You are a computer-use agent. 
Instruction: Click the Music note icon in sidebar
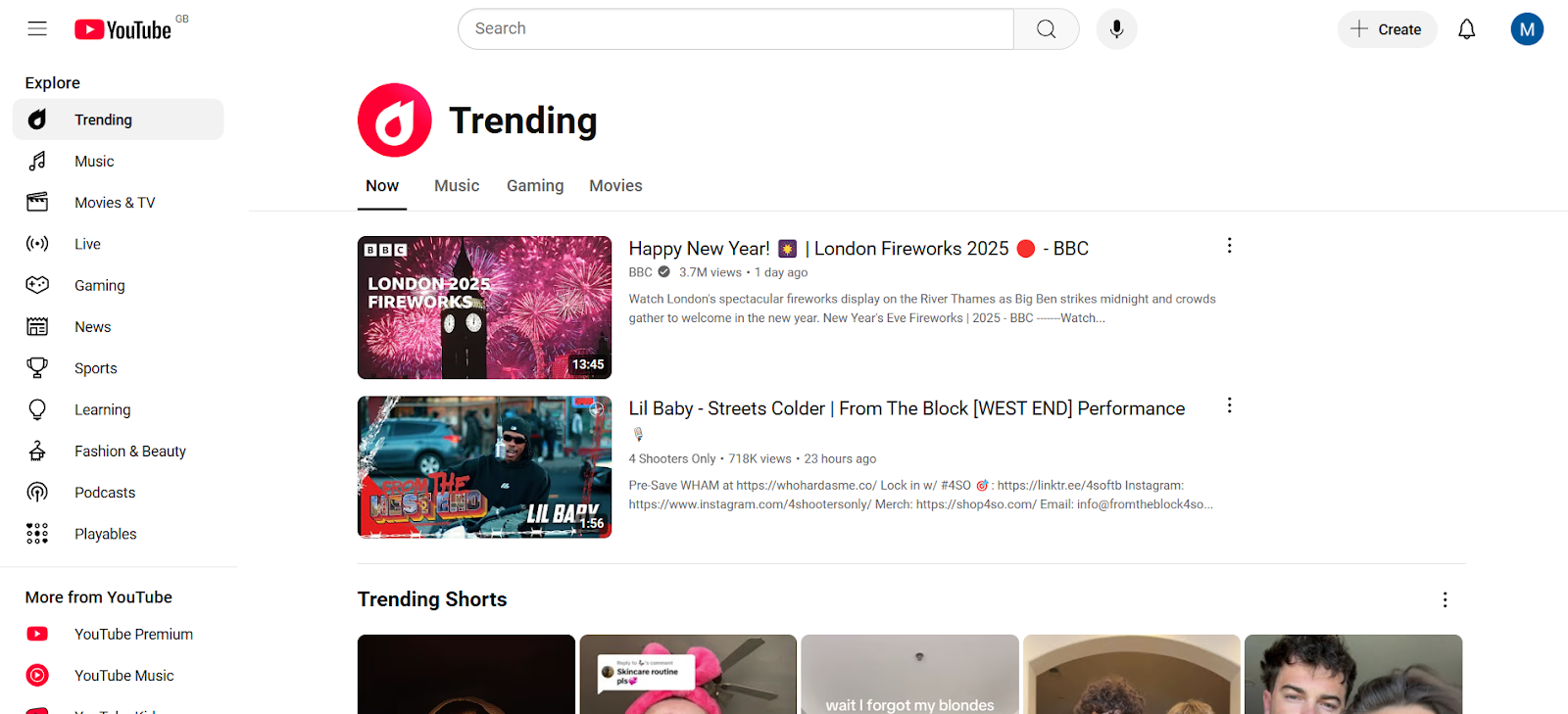pos(37,161)
